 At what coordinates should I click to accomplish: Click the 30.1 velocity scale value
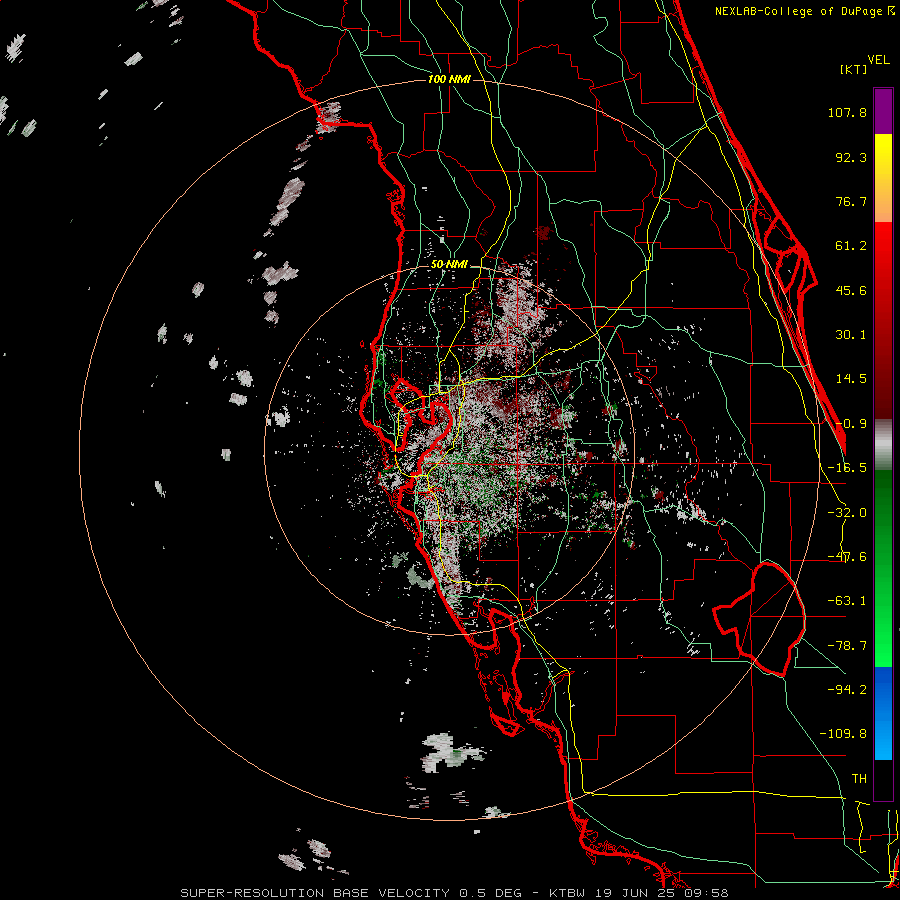(851, 335)
